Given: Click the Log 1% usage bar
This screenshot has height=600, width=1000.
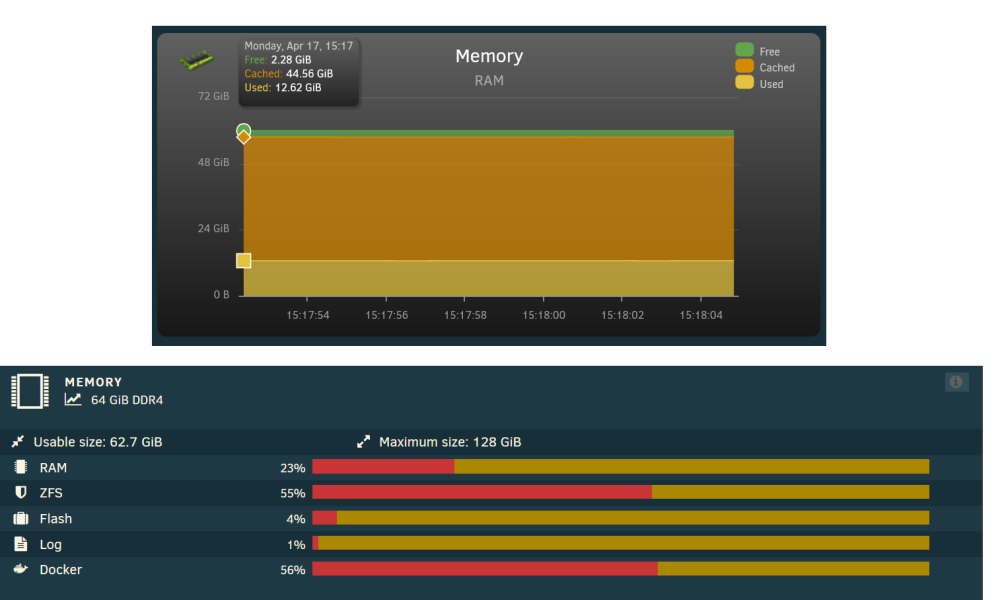Looking at the screenshot, I should tap(621, 543).
